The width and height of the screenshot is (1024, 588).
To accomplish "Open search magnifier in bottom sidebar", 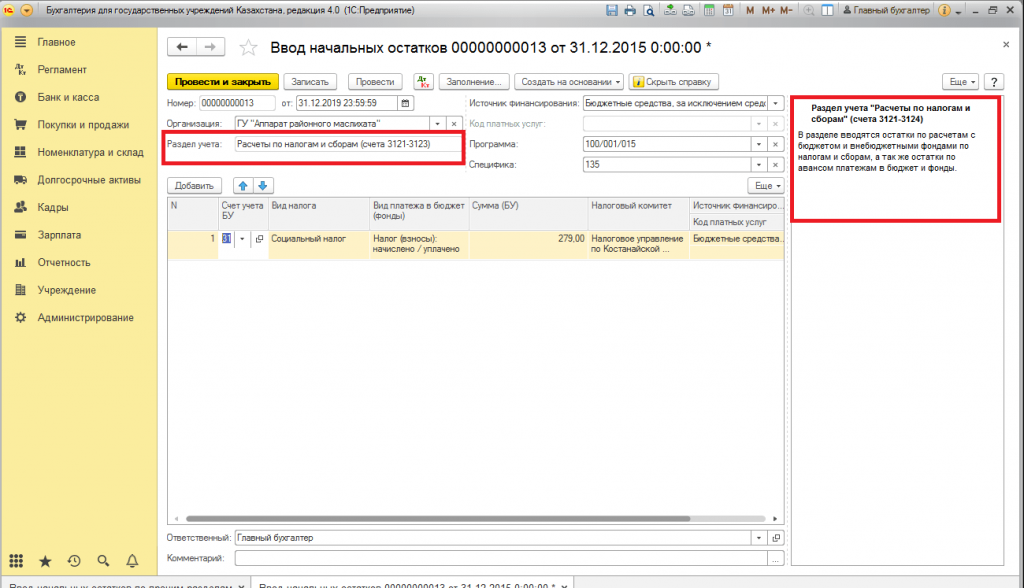I will coord(103,561).
